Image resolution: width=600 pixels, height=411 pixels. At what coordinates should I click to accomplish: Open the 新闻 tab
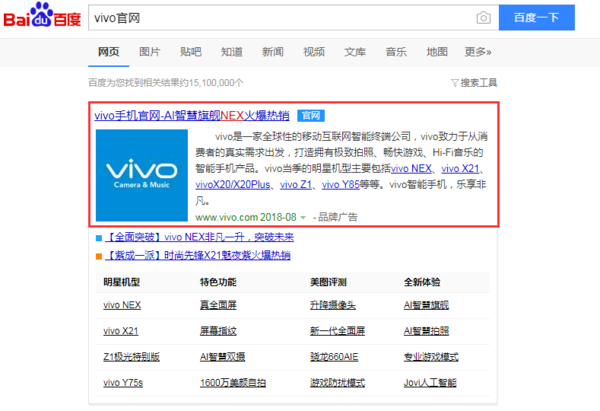273,52
